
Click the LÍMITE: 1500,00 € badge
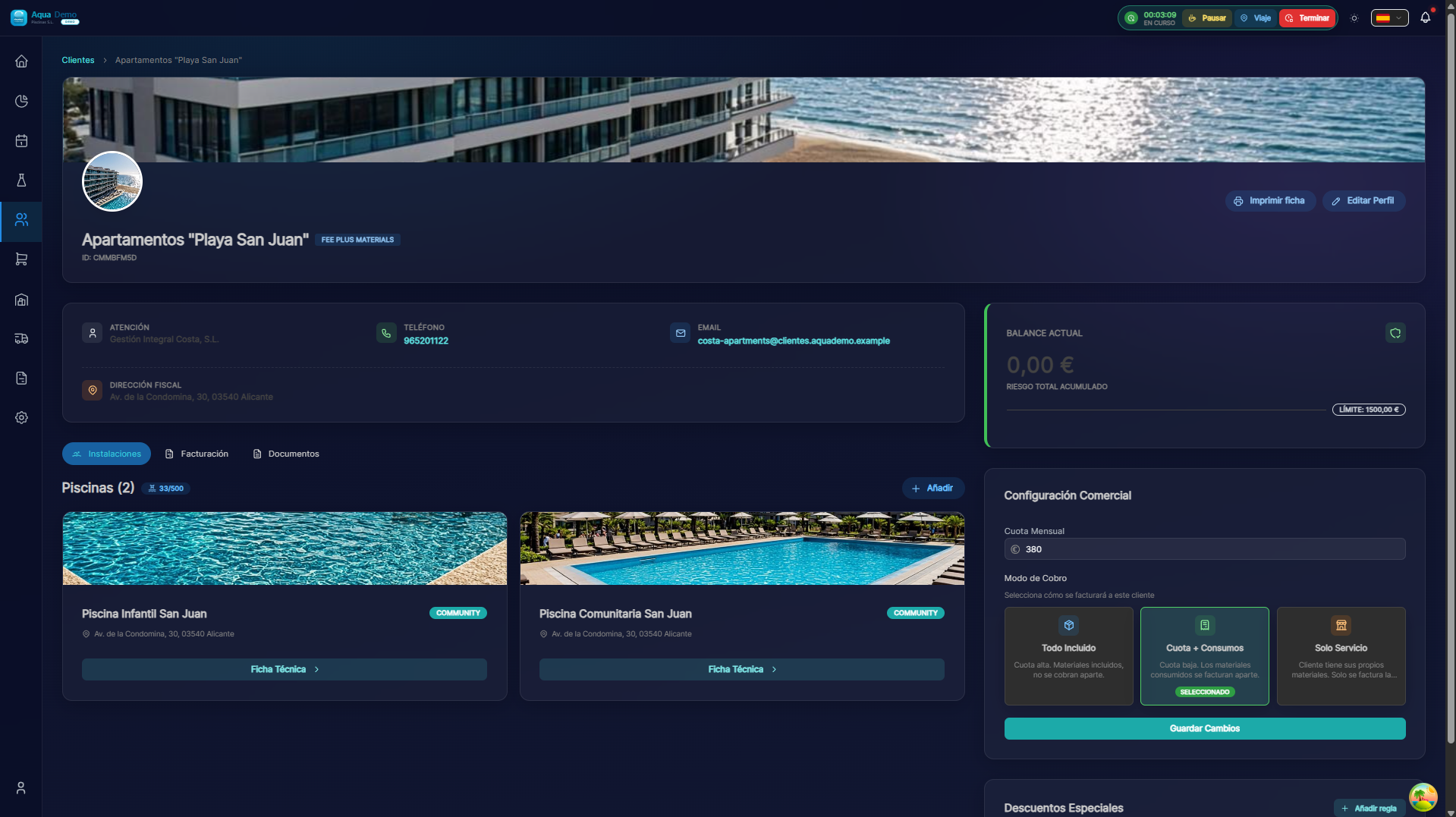[x=1369, y=410]
